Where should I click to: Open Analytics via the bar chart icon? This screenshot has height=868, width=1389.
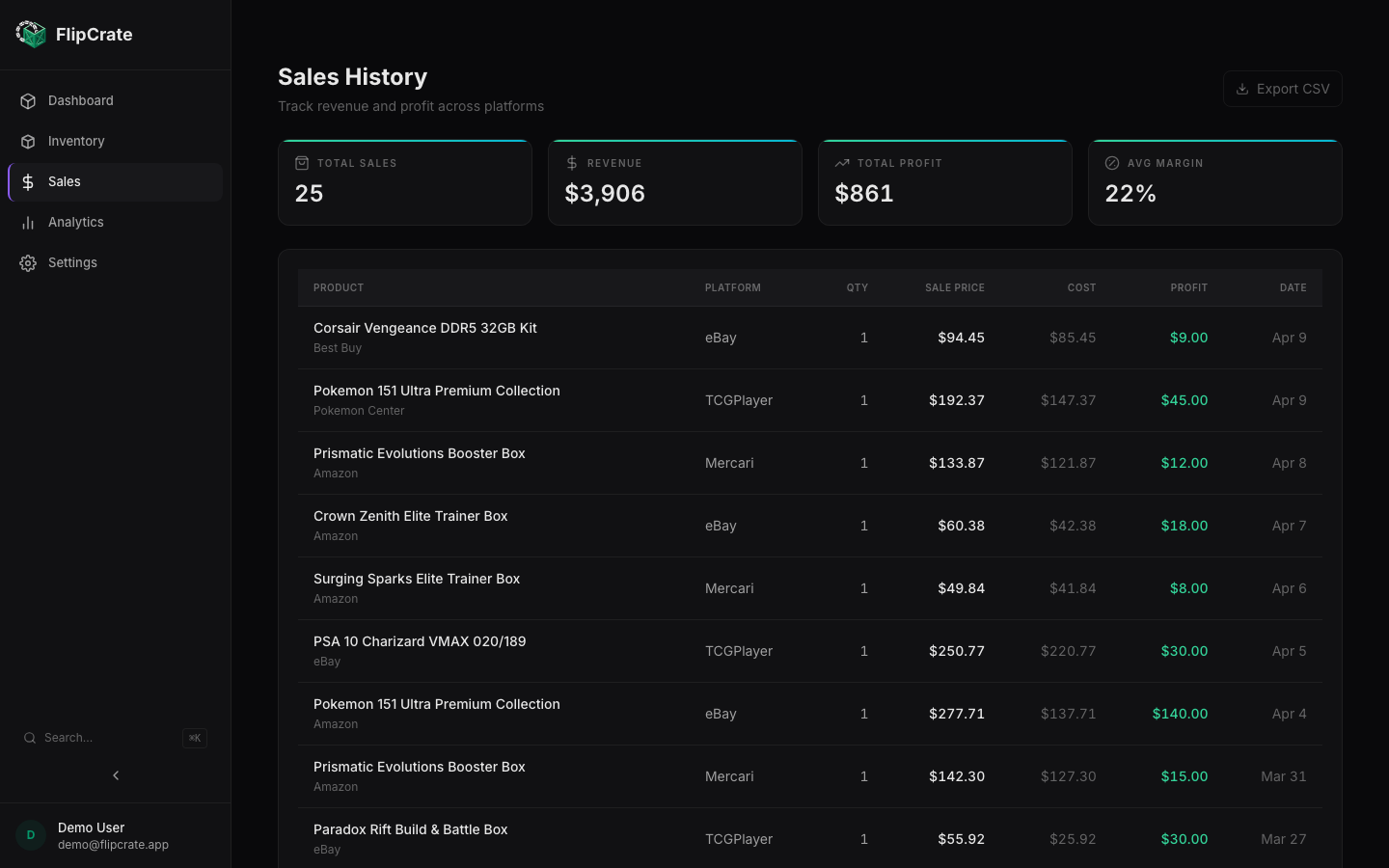click(27, 222)
